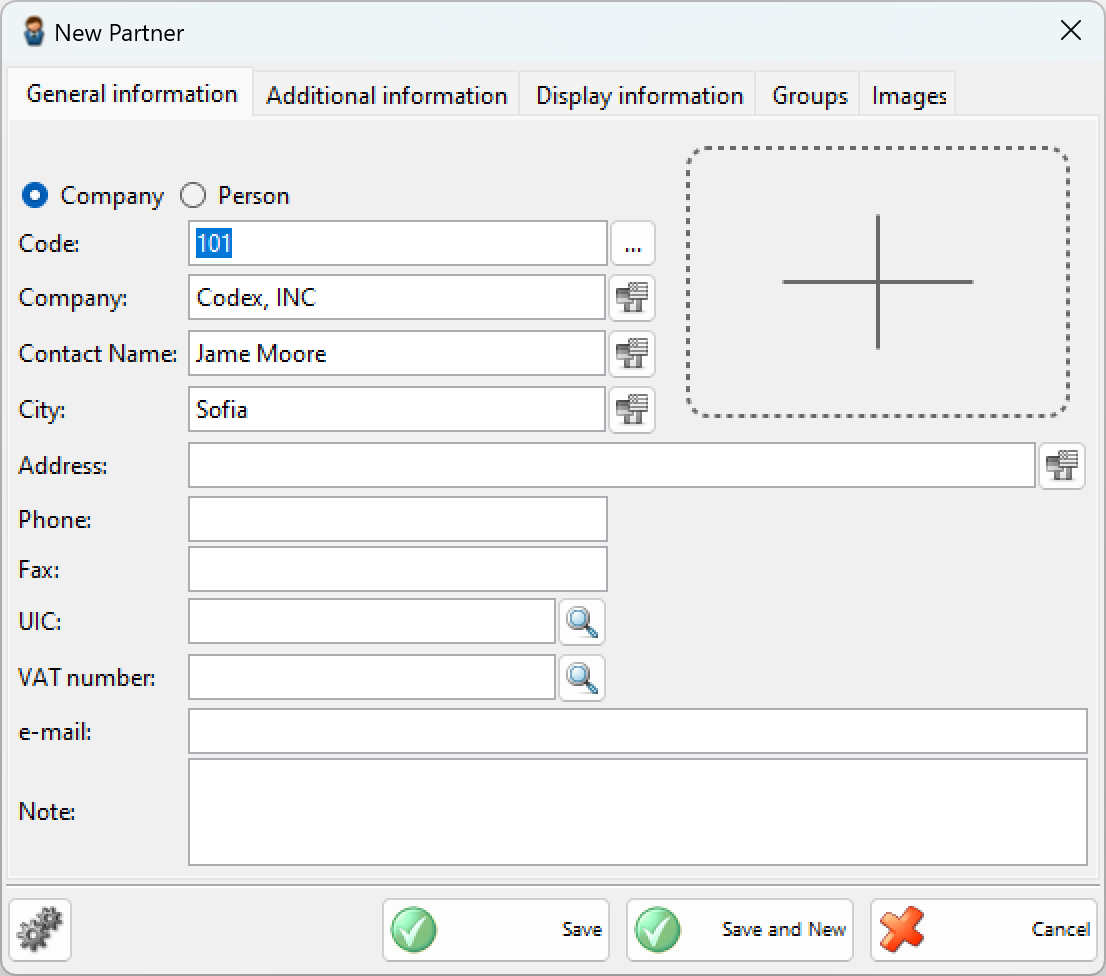Go to the Groups tab
The height and width of the screenshot is (976, 1106).
[809, 96]
